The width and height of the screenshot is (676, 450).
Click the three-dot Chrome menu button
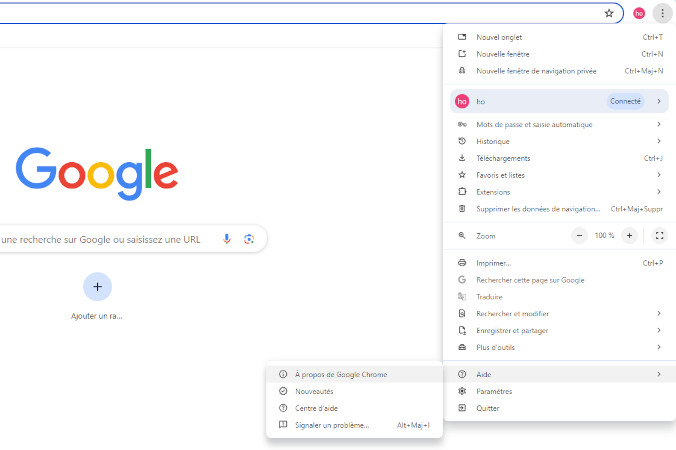click(x=663, y=13)
